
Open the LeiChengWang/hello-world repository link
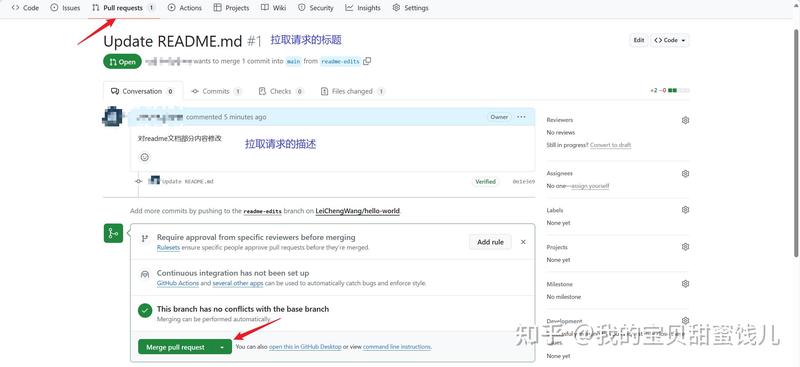[358, 211]
